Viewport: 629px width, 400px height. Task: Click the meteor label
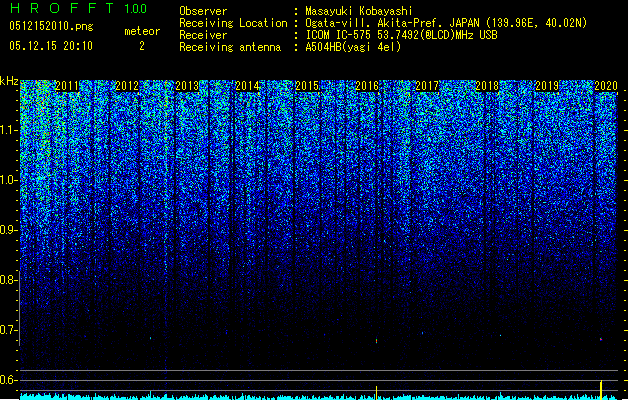click(142, 31)
